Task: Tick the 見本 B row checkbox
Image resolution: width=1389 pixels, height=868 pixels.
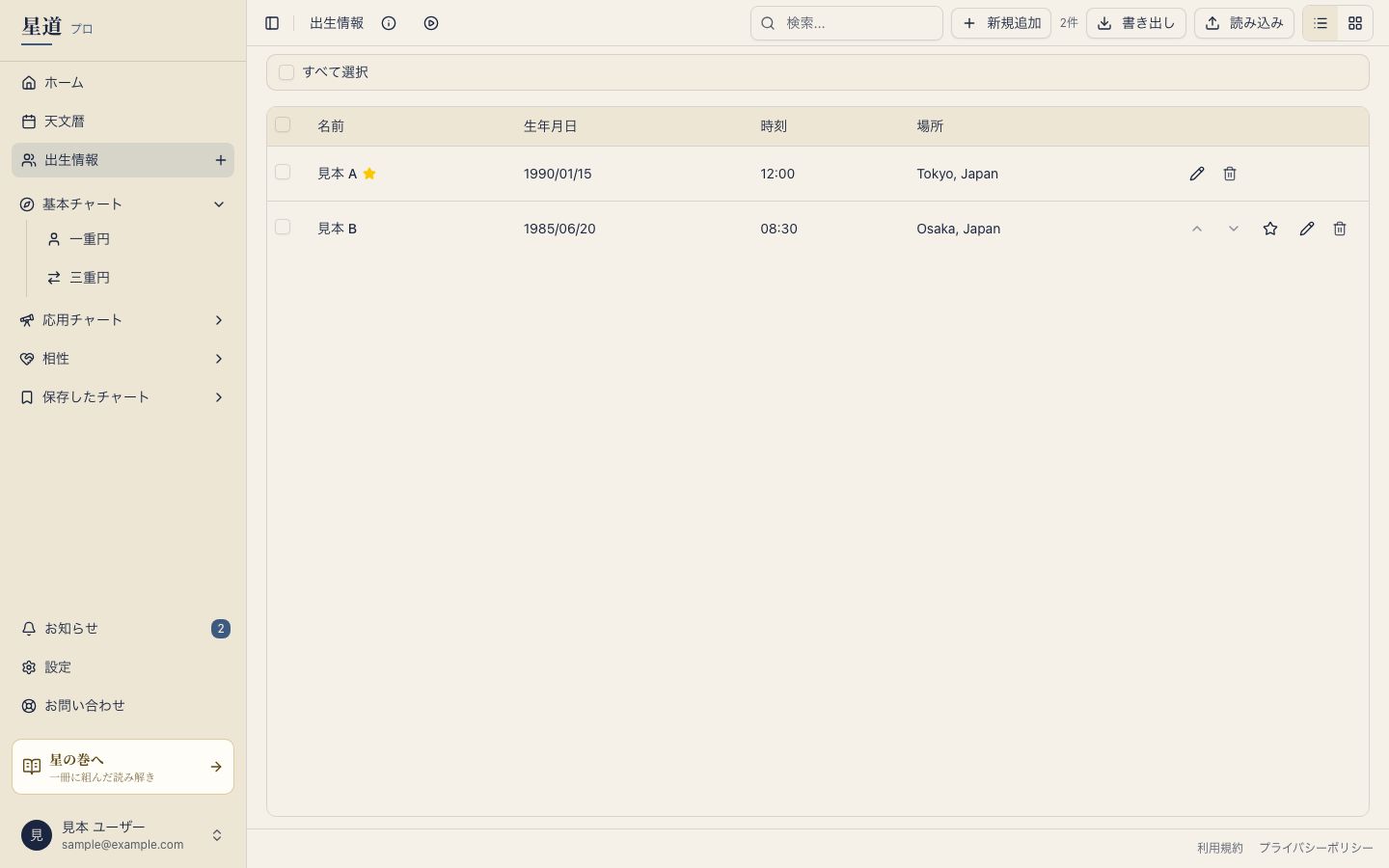Action: click(283, 227)
